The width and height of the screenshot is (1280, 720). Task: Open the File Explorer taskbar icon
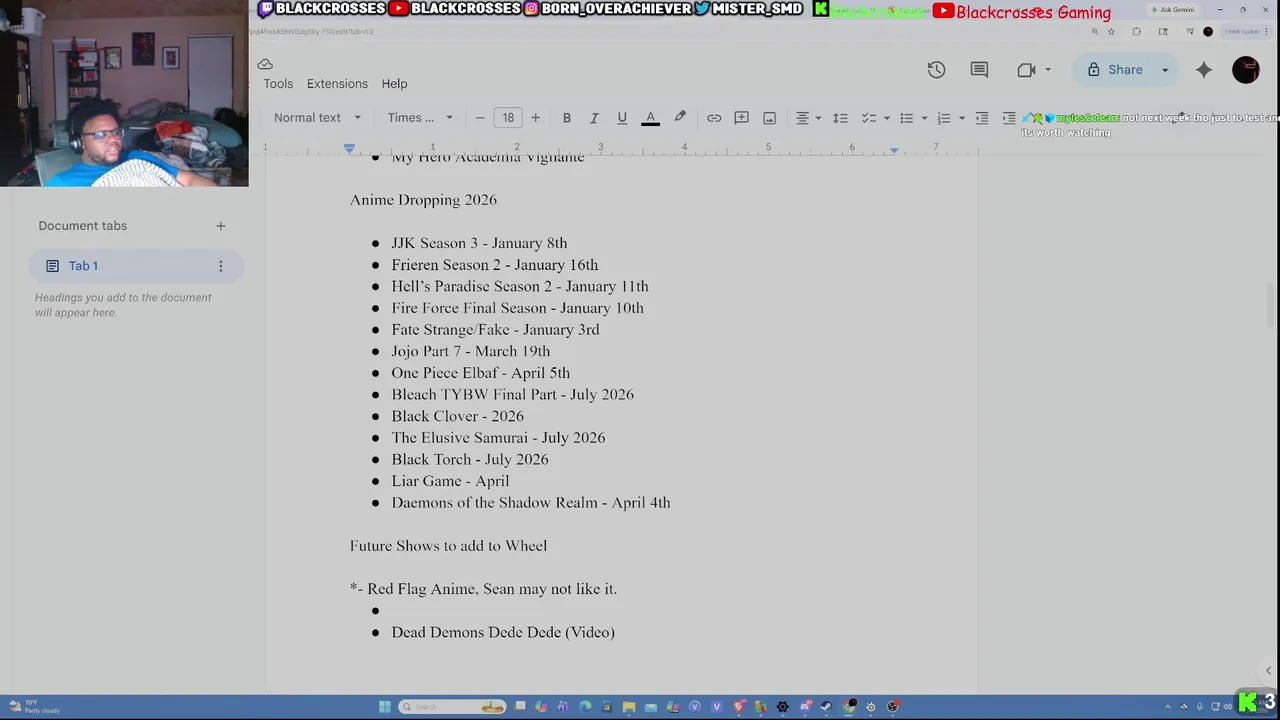point(629,707)
